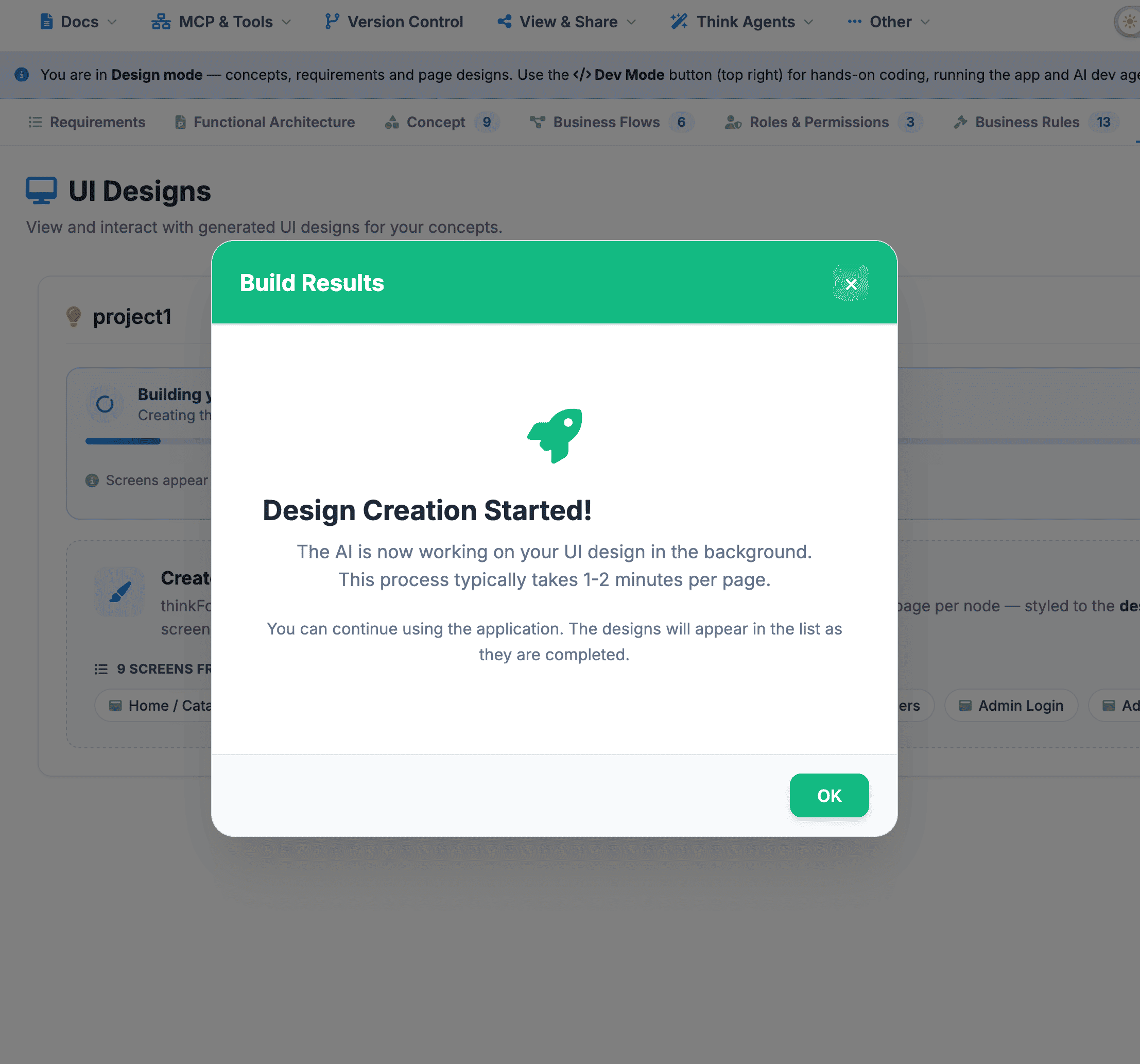Expand the MCP & Tools chevron

pos(286,22)
